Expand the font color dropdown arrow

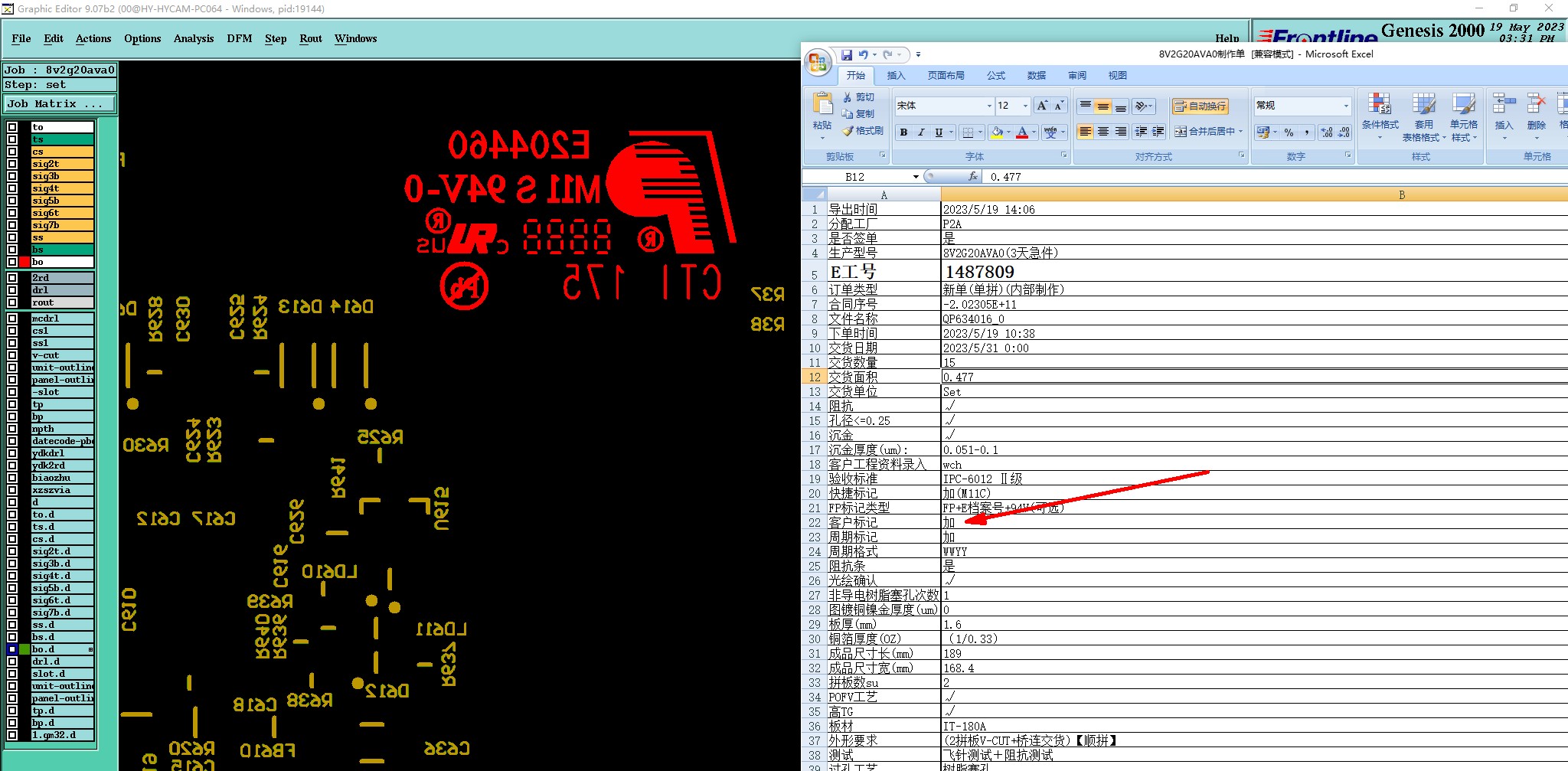(x=1034, y=132)
